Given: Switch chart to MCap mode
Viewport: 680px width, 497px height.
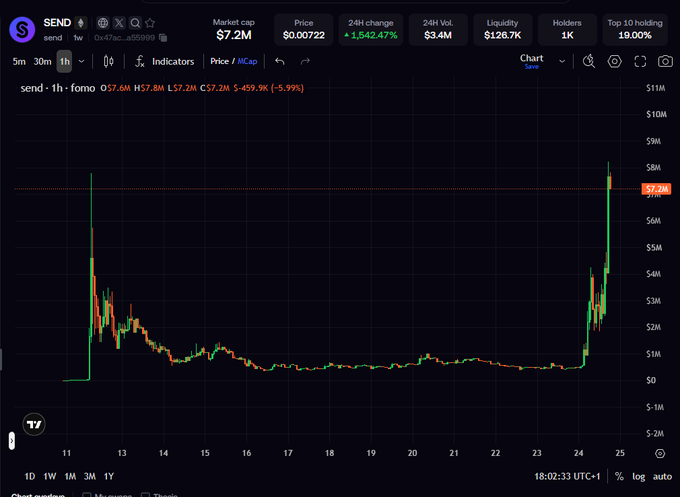Looking at the screenshot, I should (247, 61).
